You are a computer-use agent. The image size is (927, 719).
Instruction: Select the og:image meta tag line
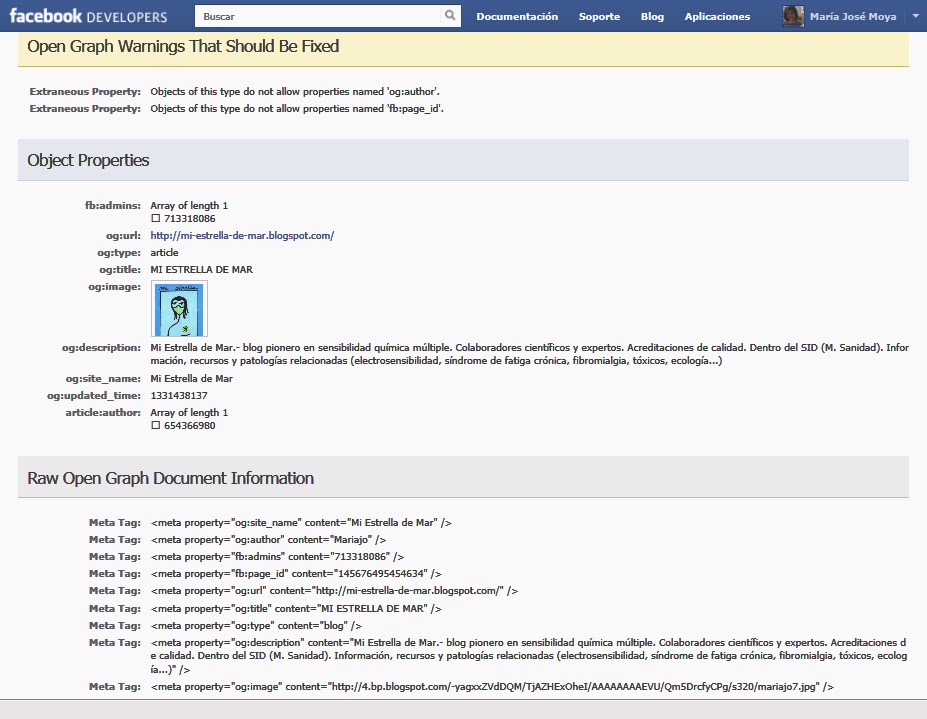(492, 686)
